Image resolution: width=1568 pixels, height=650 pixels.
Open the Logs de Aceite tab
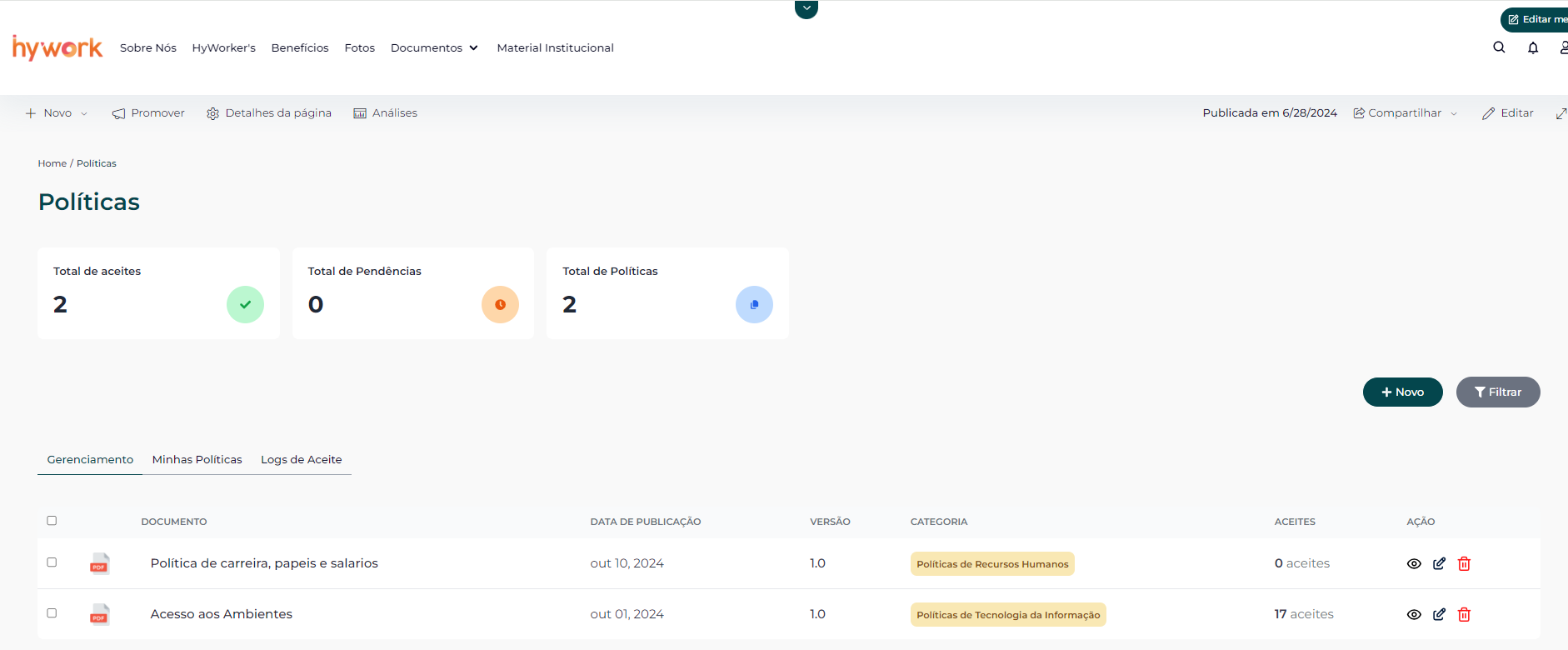[301, 459]
